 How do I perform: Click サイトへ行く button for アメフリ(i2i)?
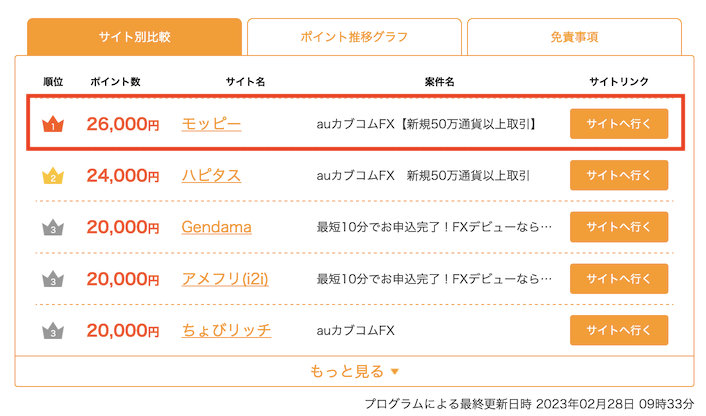(x=619, y=279)
